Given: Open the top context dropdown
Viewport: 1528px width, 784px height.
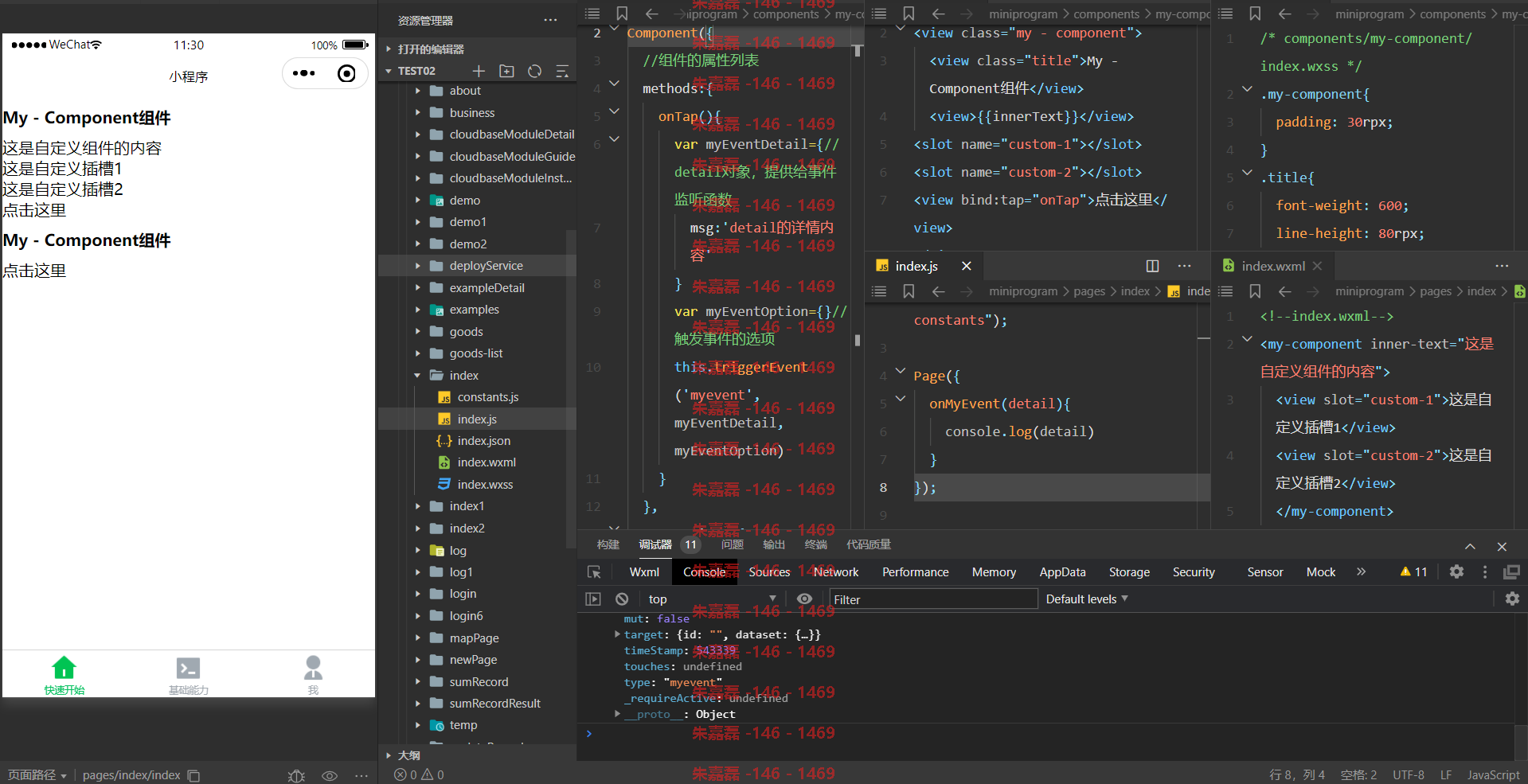Looking at the screenshot, I should pyautogui.click(x=712, y=599).
